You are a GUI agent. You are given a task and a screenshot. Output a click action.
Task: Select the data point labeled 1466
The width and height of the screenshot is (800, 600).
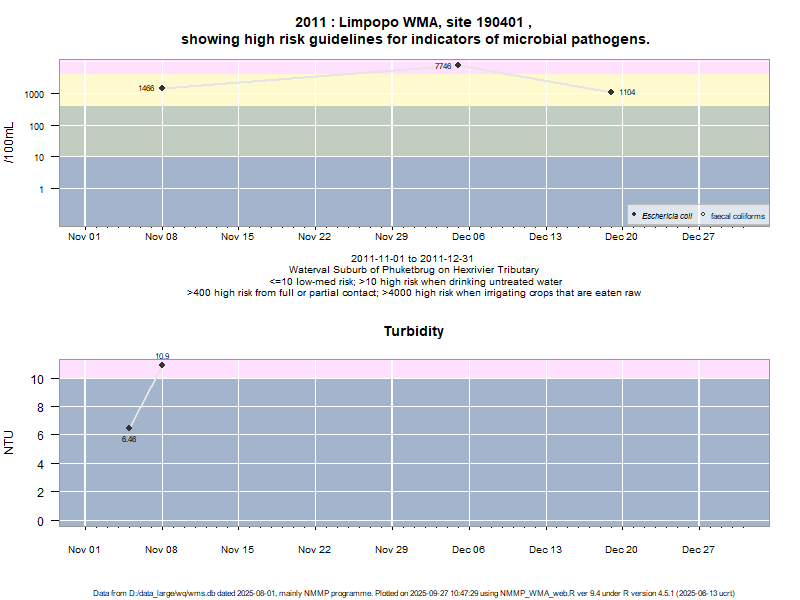162,88
